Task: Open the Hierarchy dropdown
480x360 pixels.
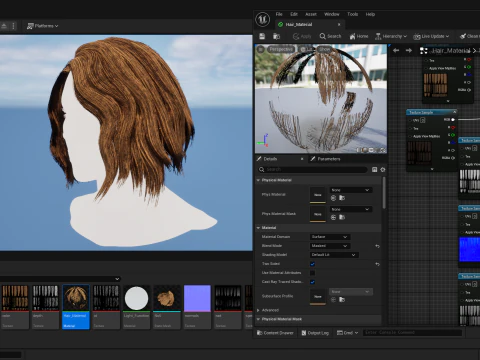Action: tap(391, 36)
